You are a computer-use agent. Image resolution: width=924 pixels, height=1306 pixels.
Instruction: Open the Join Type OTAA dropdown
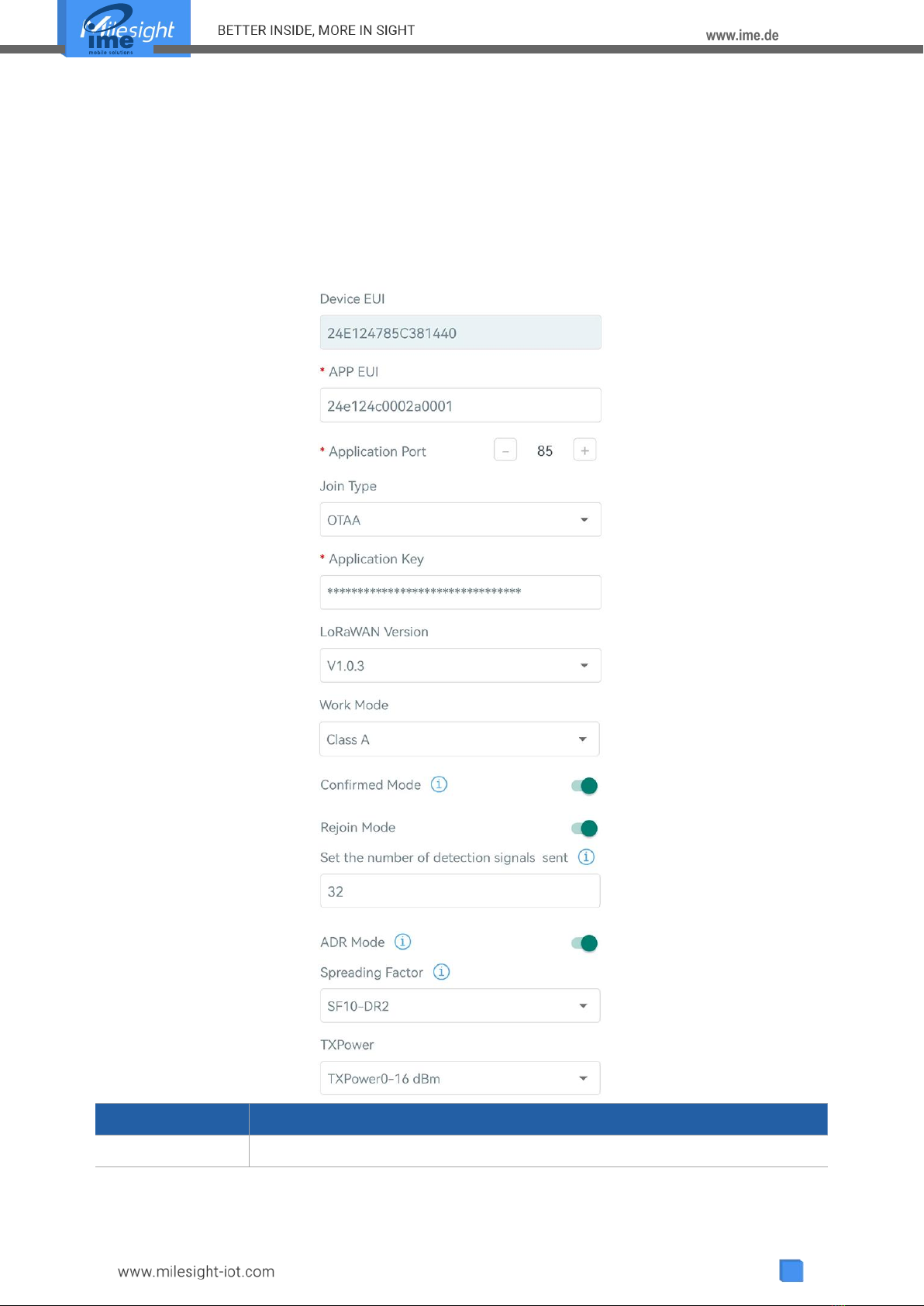point(460,520)
